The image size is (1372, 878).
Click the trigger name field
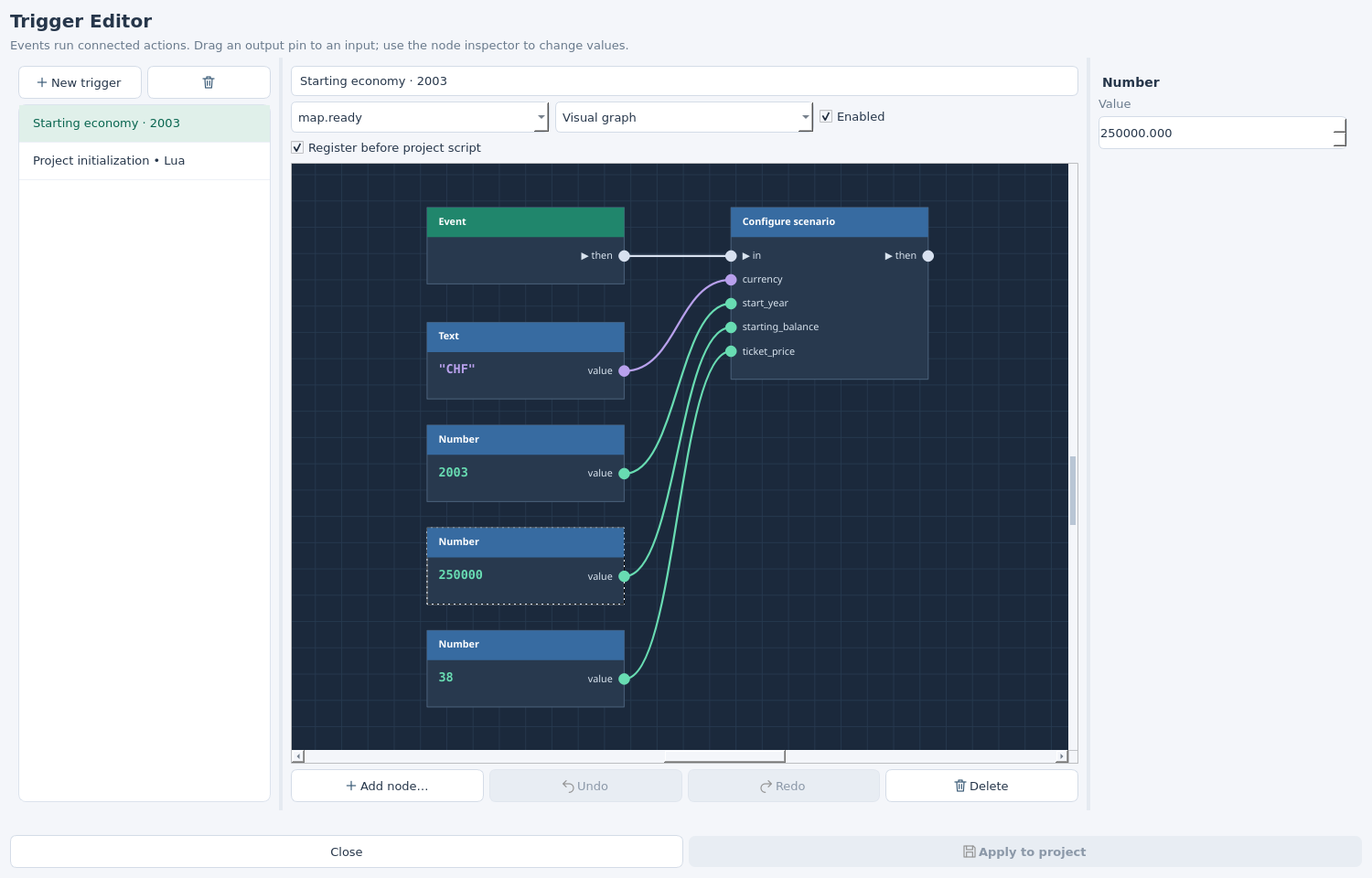tap(684, 81)
